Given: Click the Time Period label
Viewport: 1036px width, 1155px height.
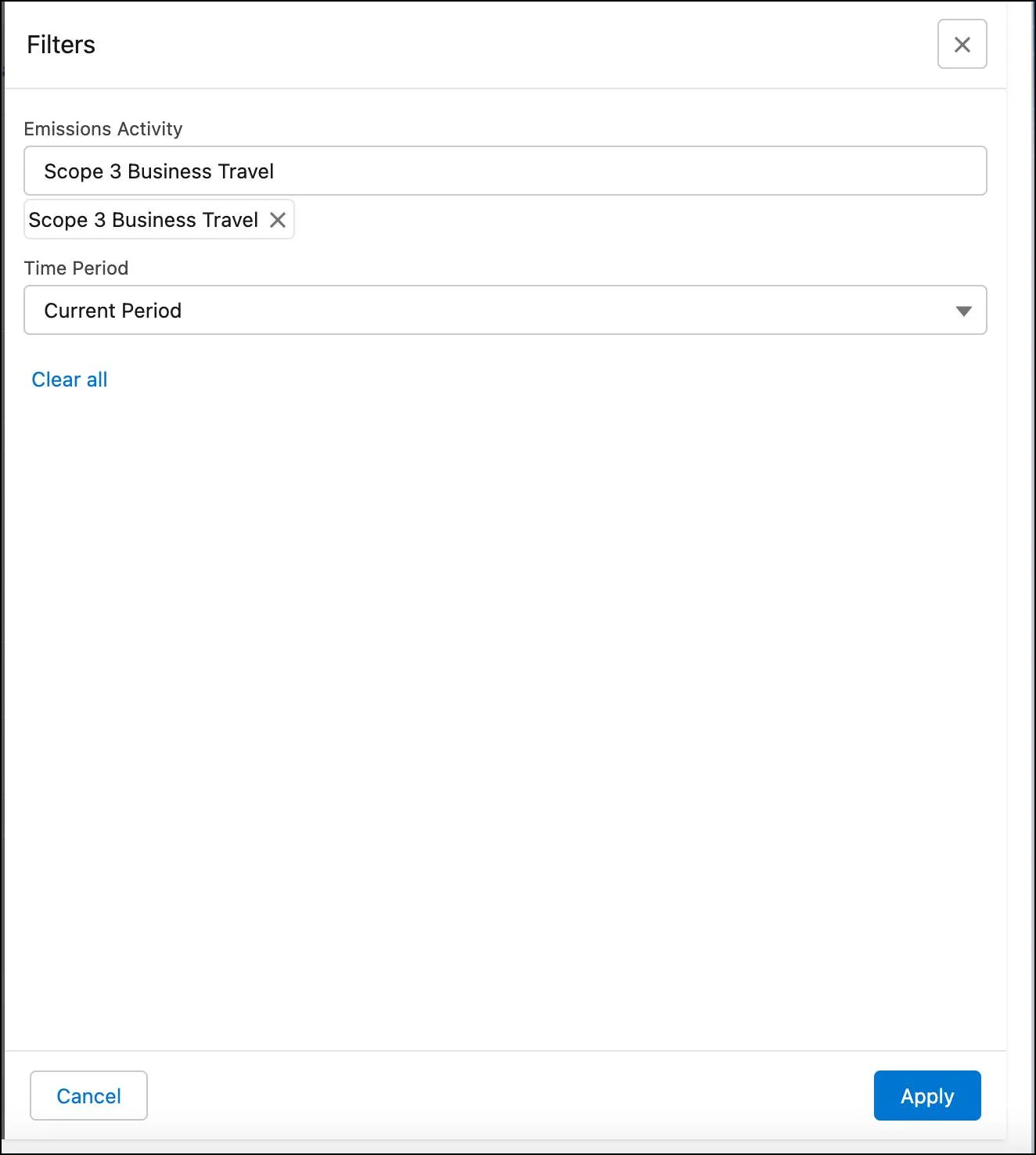Looking at the screenshot, I should [76, 268].
